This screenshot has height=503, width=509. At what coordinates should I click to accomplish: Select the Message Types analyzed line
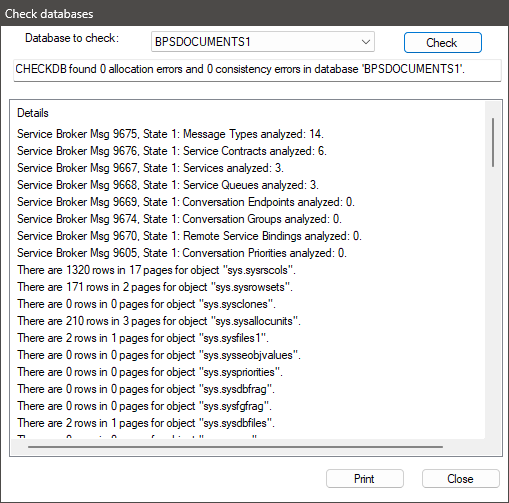[170, 134]
